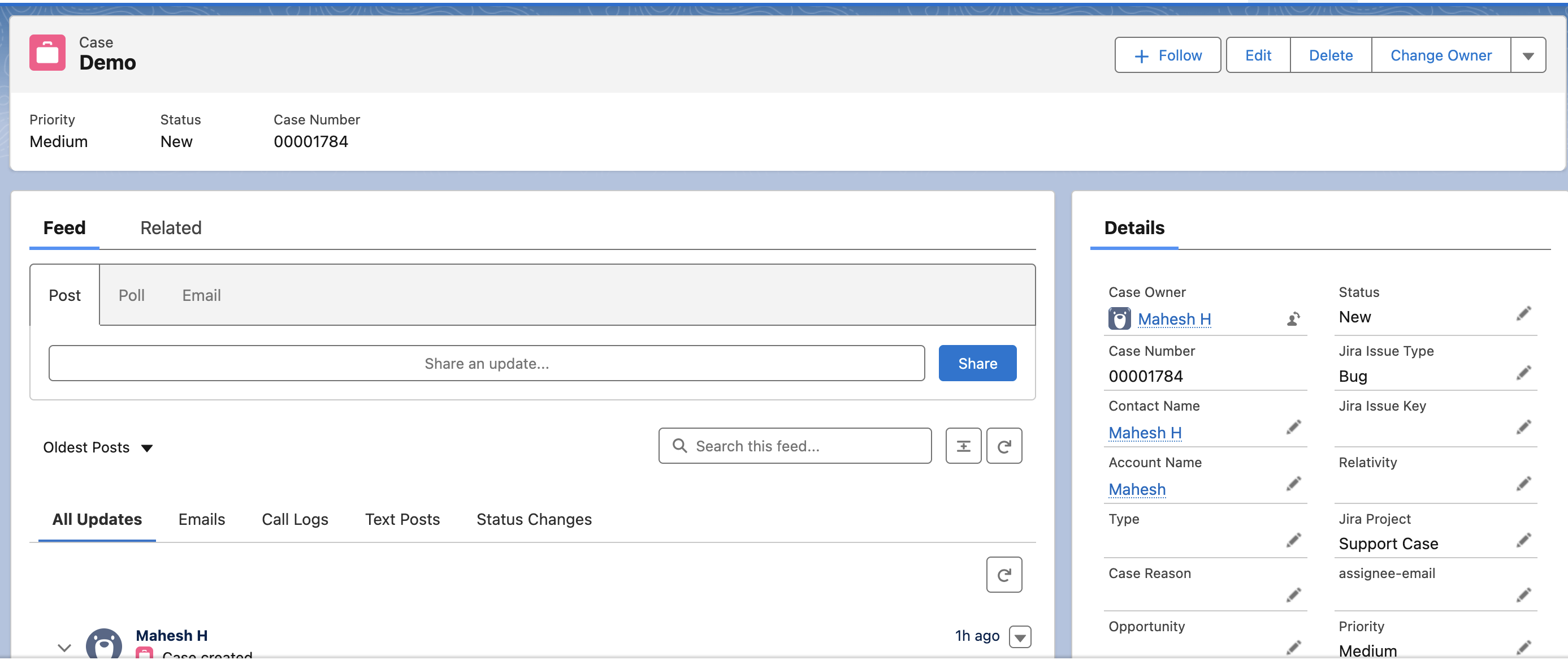Edit Account Name pencil icon

coord(1293,484)
